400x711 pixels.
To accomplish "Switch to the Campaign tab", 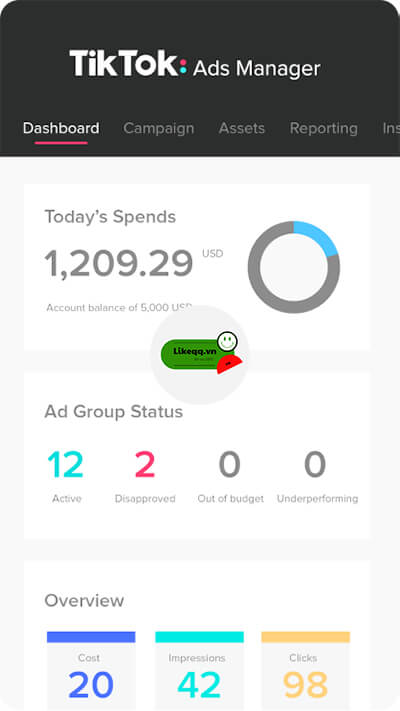I will pos(159,128).
